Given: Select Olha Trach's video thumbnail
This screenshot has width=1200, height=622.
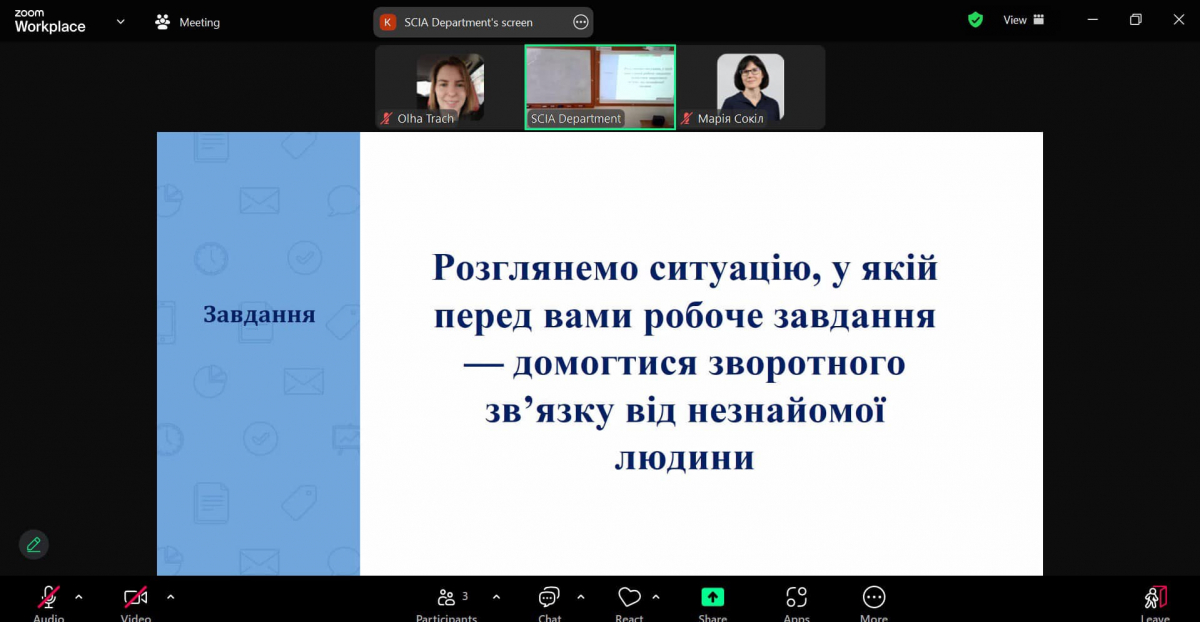Looking at the screenshot, I should (x=449, y=86).
